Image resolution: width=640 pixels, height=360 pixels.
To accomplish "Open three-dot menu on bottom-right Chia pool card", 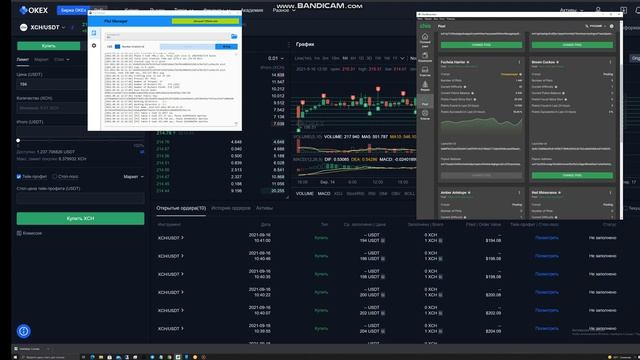I will point(610,192).
